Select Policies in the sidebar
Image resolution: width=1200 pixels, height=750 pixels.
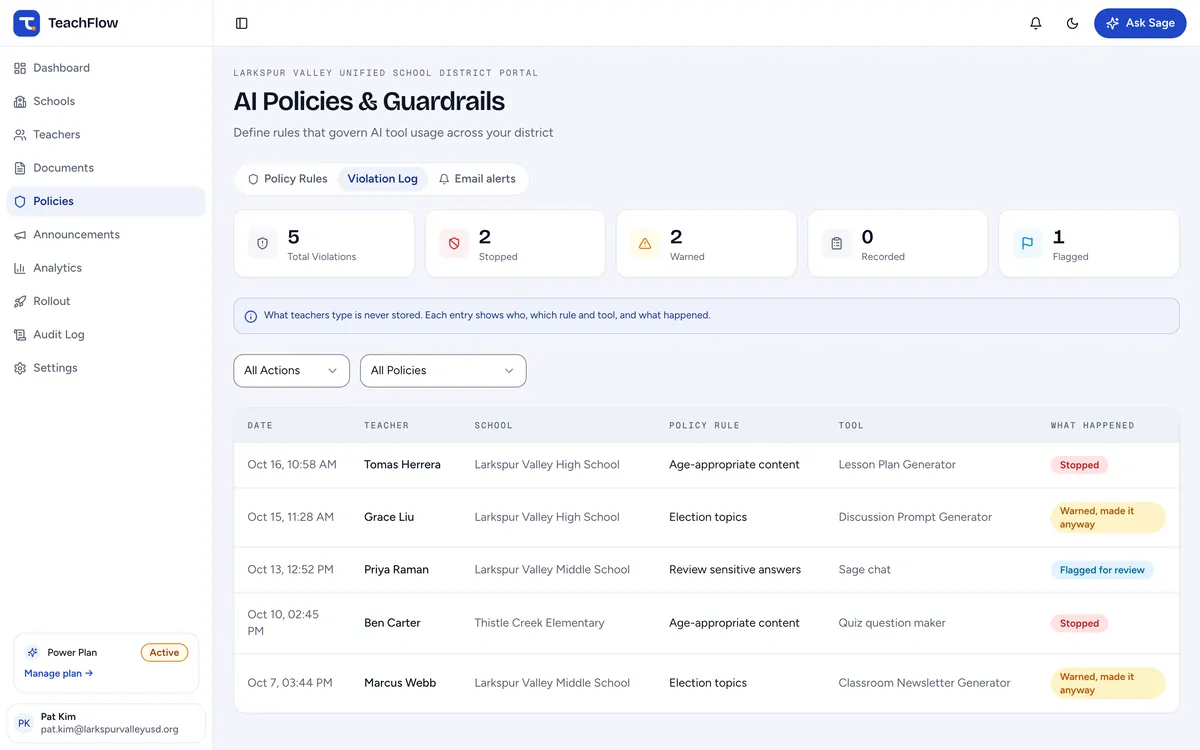pyautogui.click(x=106, y=201)
